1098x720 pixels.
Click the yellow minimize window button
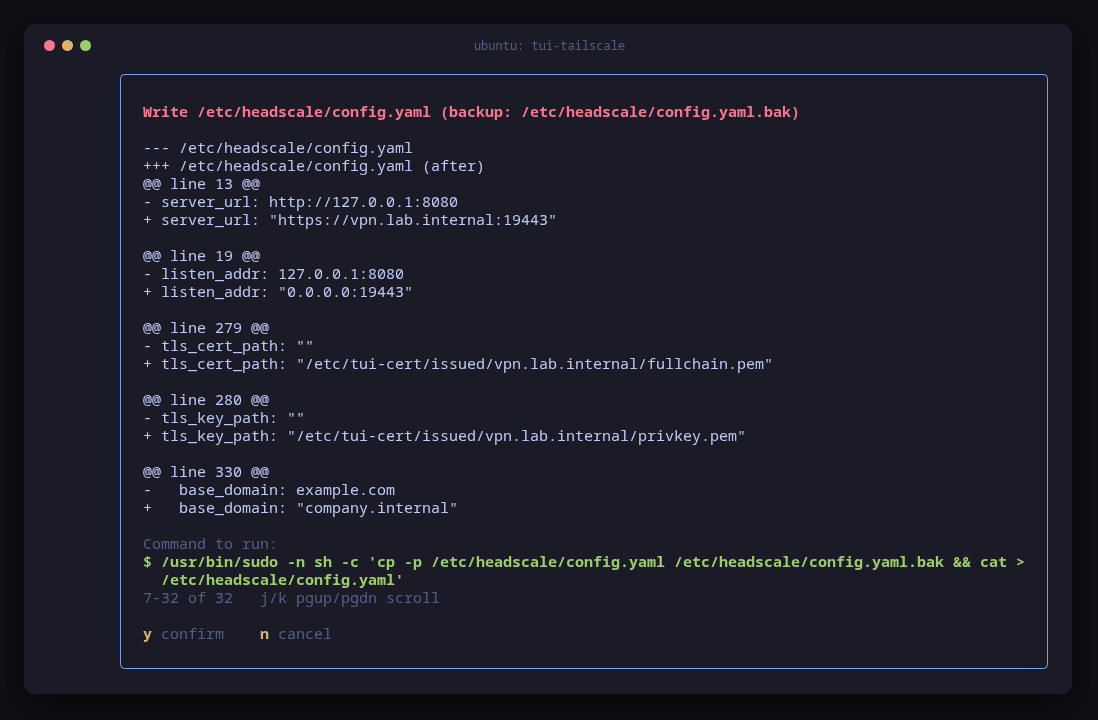[67, 46]
